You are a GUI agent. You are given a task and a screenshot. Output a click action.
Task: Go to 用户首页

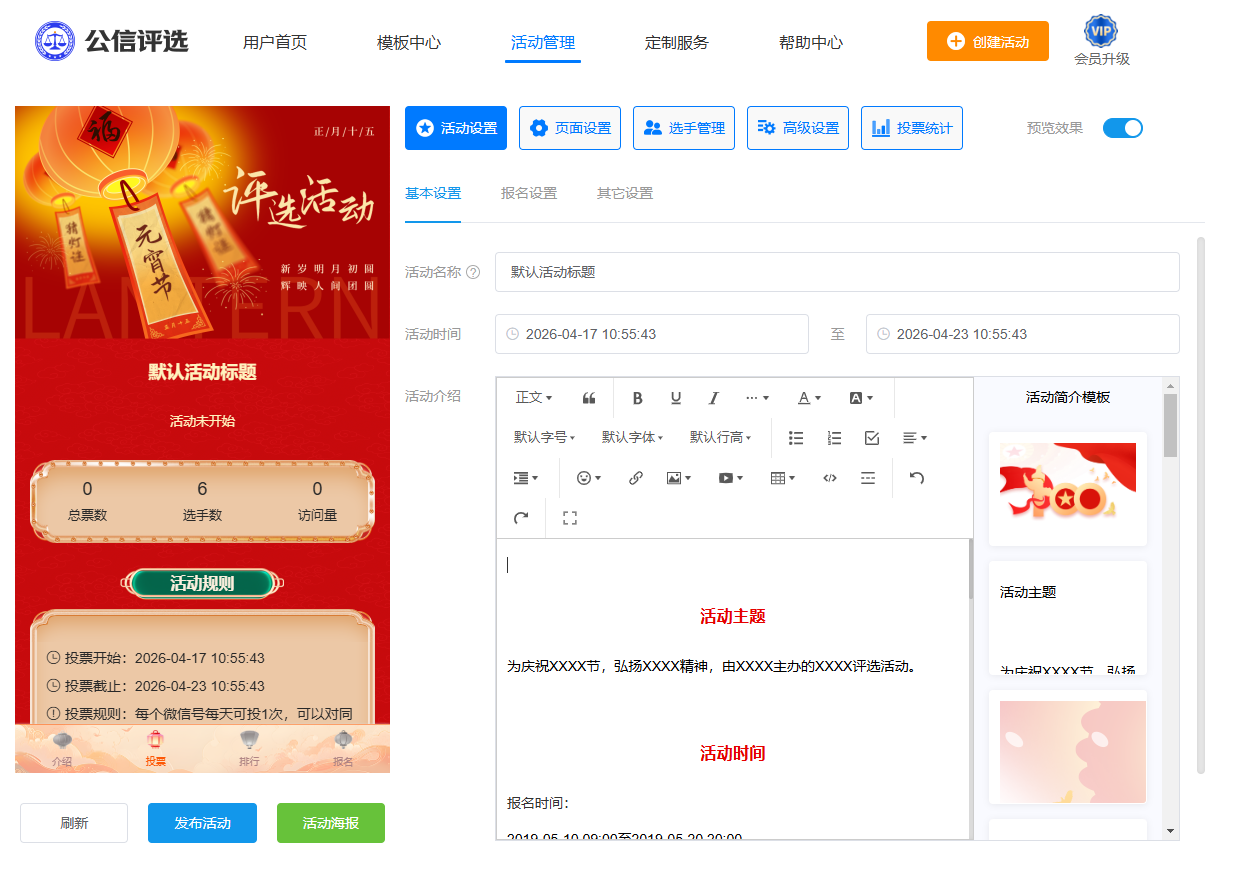coord(275,43)
